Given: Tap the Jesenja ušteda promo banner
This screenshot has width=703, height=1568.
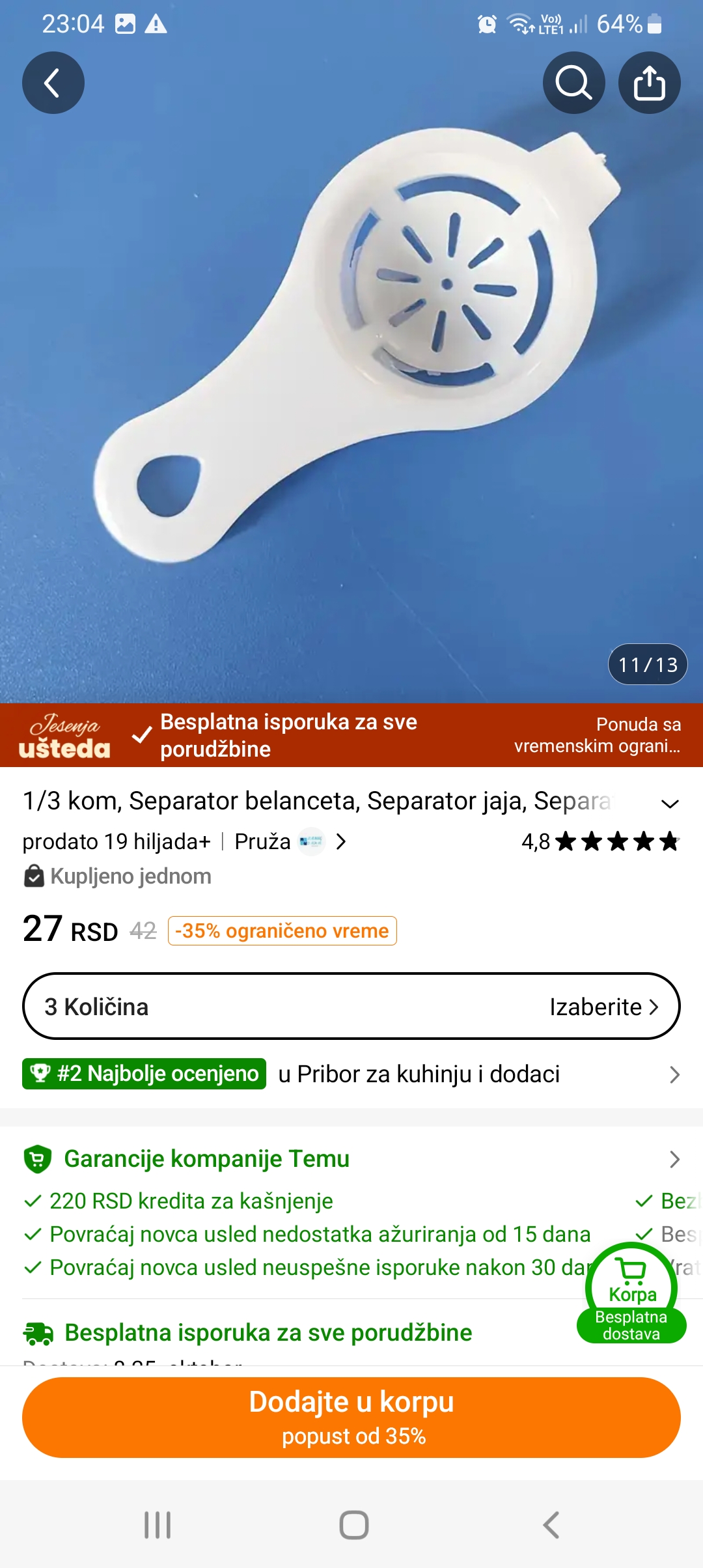Looking at the screenshot, I should coord(64,736).
